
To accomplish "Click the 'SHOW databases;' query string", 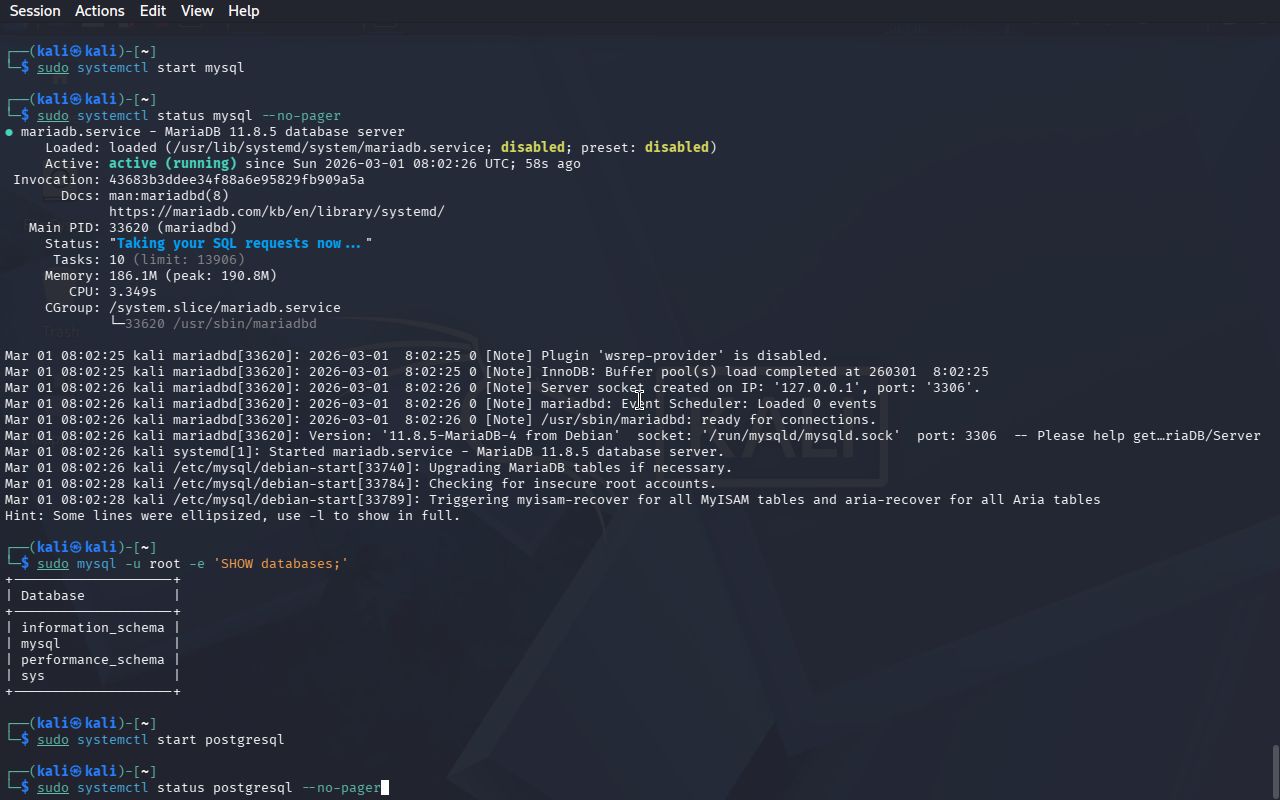I will (x=280, y=564).
